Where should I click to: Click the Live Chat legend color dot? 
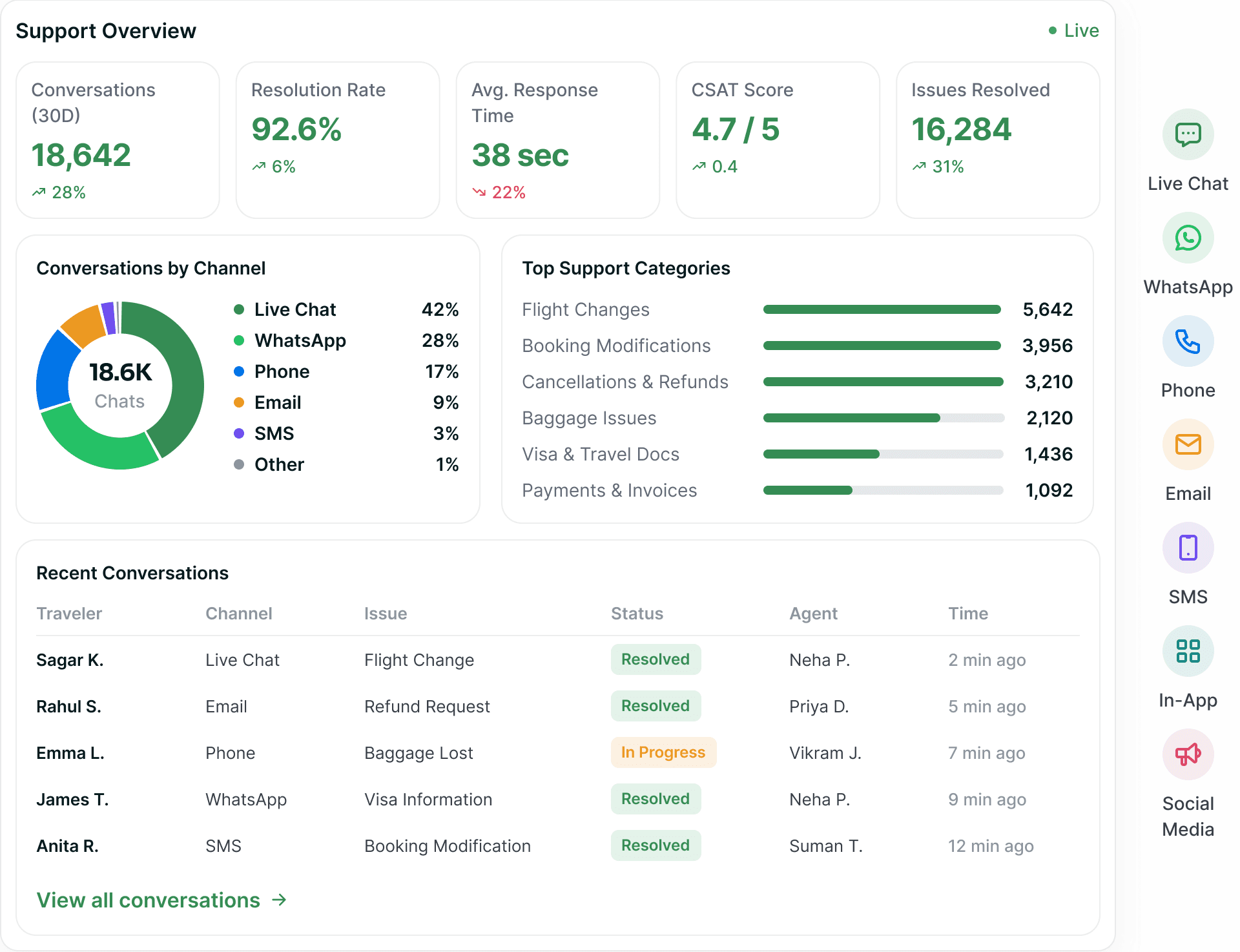[x=239, y=309]
